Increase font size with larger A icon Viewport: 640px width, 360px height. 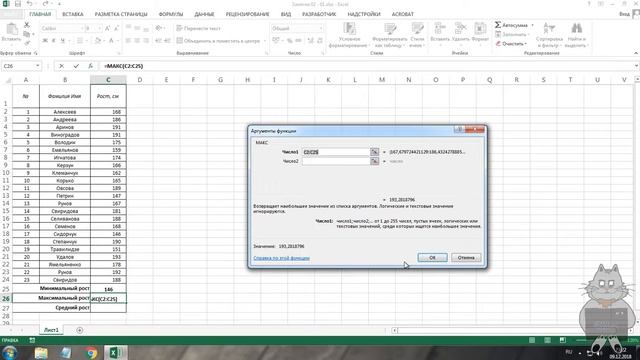click(x=107, y=28)
